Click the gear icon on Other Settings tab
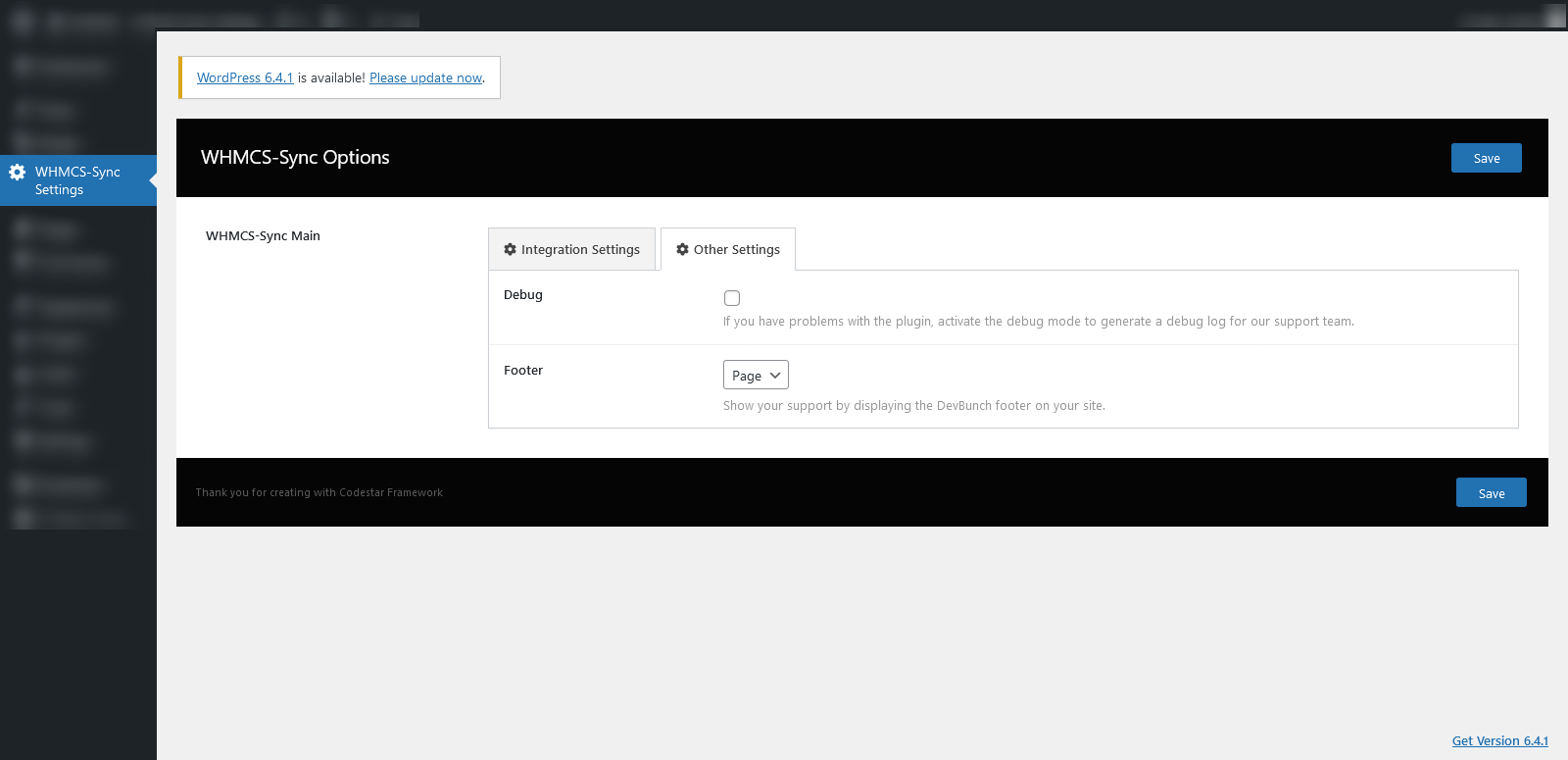The height and width of the screenshot is (760, 1568). (x=682, y=250)
